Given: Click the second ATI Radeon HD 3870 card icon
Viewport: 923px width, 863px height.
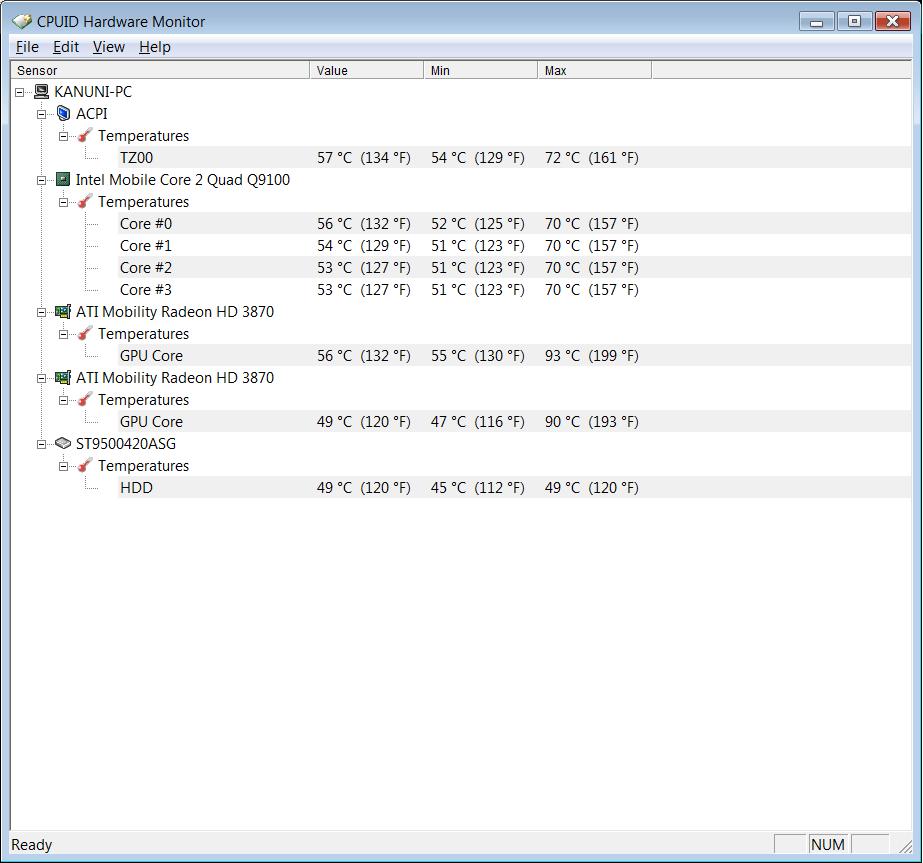Looking at the screenshot, I should [63, 377].
